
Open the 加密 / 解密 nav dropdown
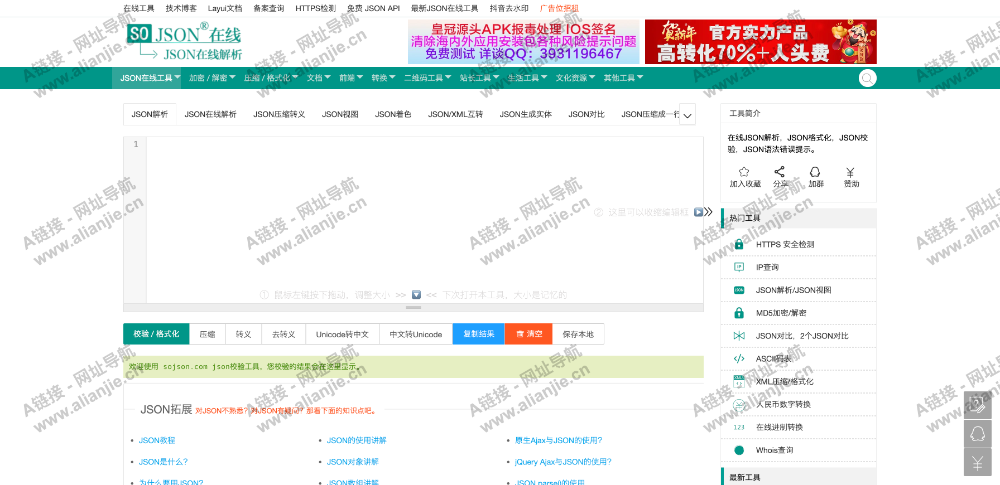(212, 78)
